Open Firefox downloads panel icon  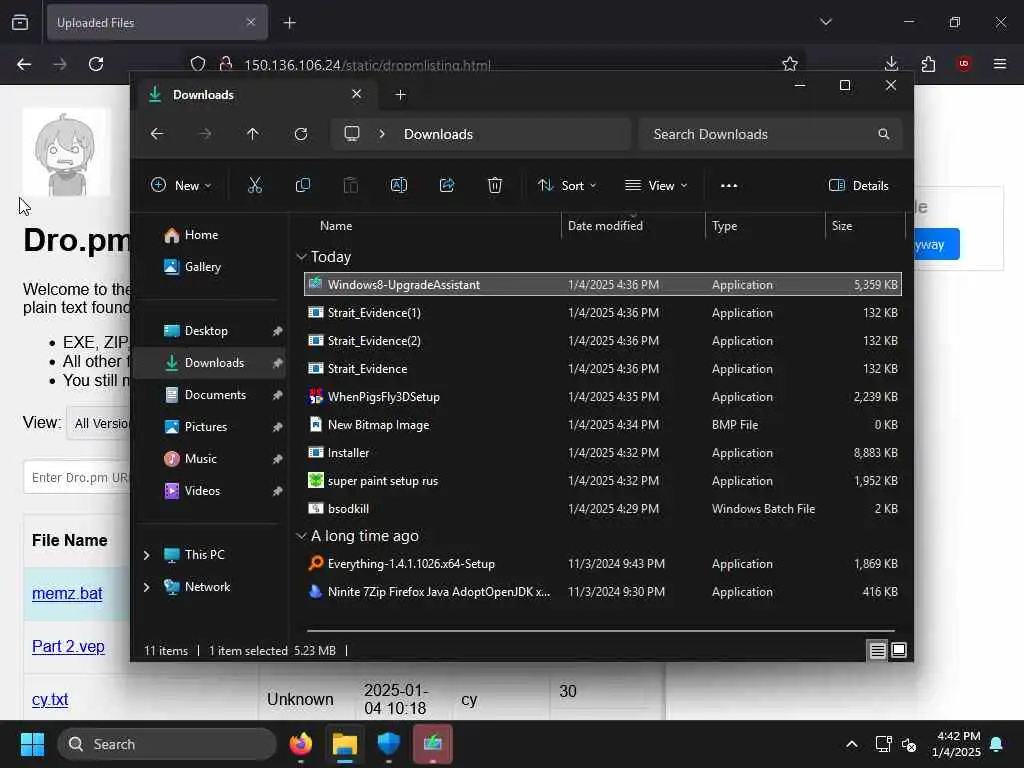891,64
